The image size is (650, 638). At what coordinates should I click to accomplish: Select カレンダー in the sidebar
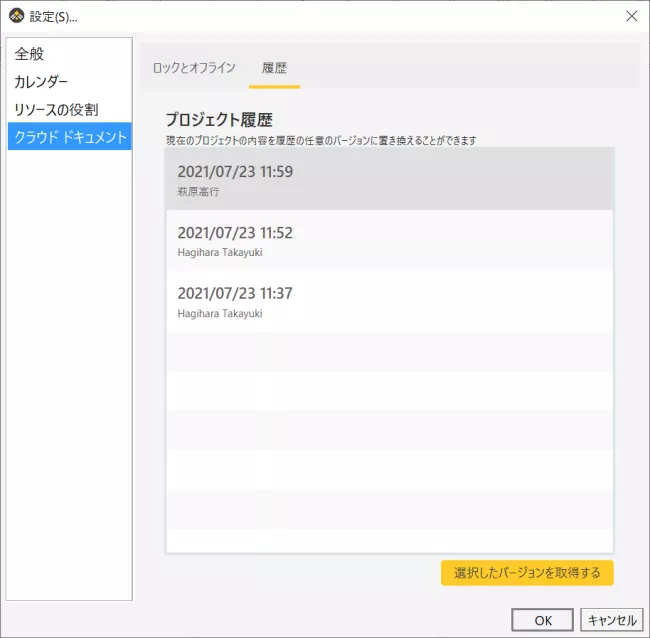70,82
